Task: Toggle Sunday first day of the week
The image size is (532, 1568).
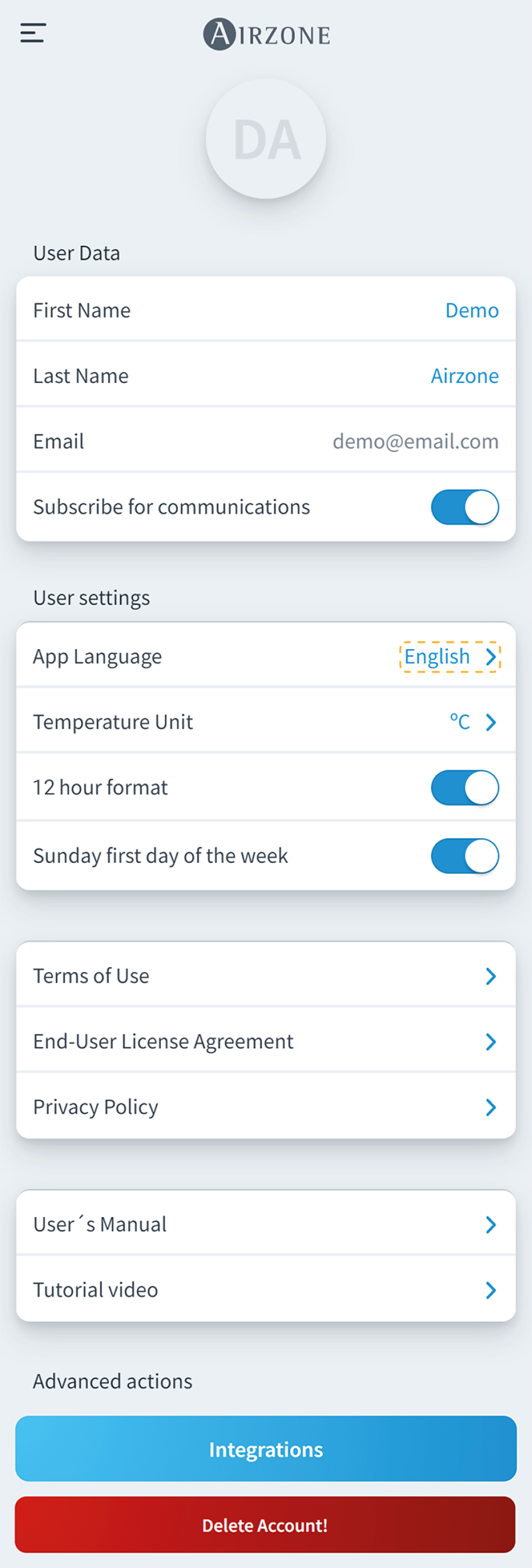Action: click(464, 855)
